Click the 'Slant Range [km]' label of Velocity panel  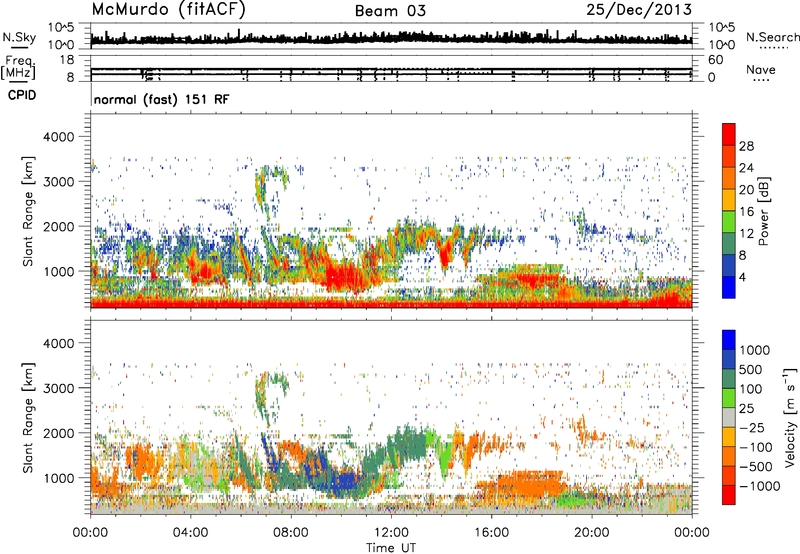click(28, 418)
